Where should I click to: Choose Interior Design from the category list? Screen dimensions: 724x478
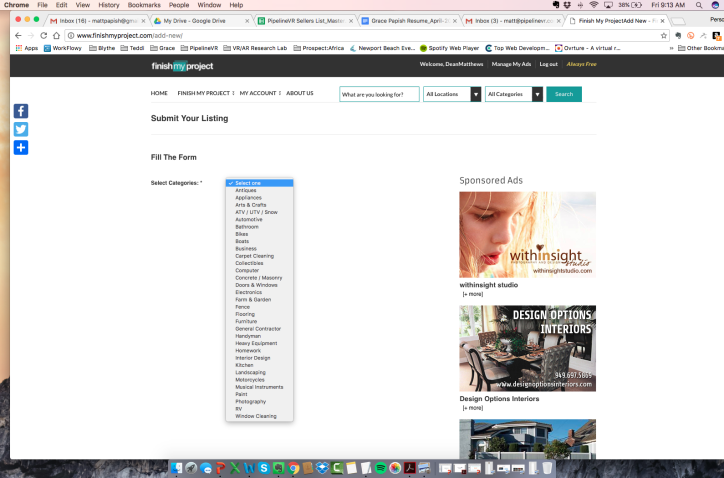click(x=252, y=358)
